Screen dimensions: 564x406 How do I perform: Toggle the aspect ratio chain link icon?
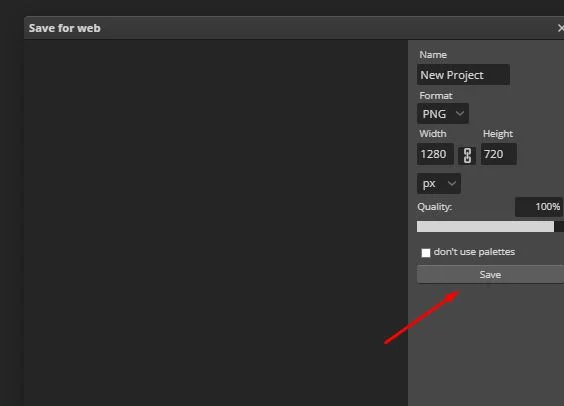467,155
